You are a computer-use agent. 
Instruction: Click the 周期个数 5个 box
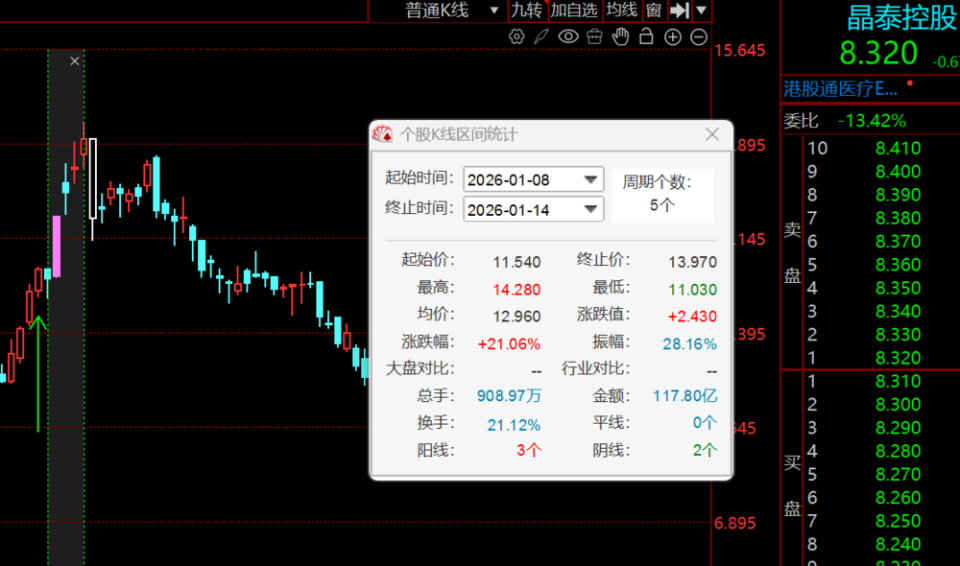[662, 195]
